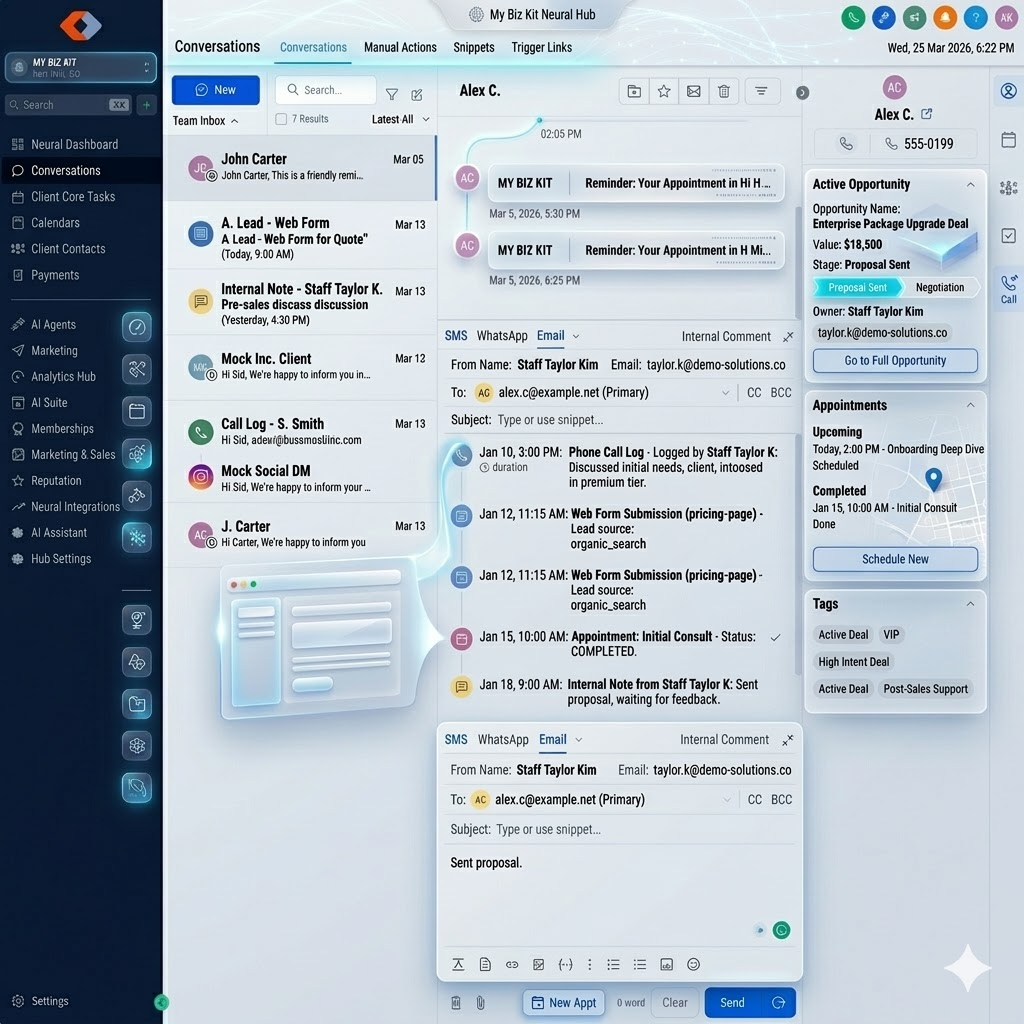Viewport: 1024px width, 1024px height.
Task: Click the green plus button in sidebar
Action: pyautogui.click(x=146, y=104)
